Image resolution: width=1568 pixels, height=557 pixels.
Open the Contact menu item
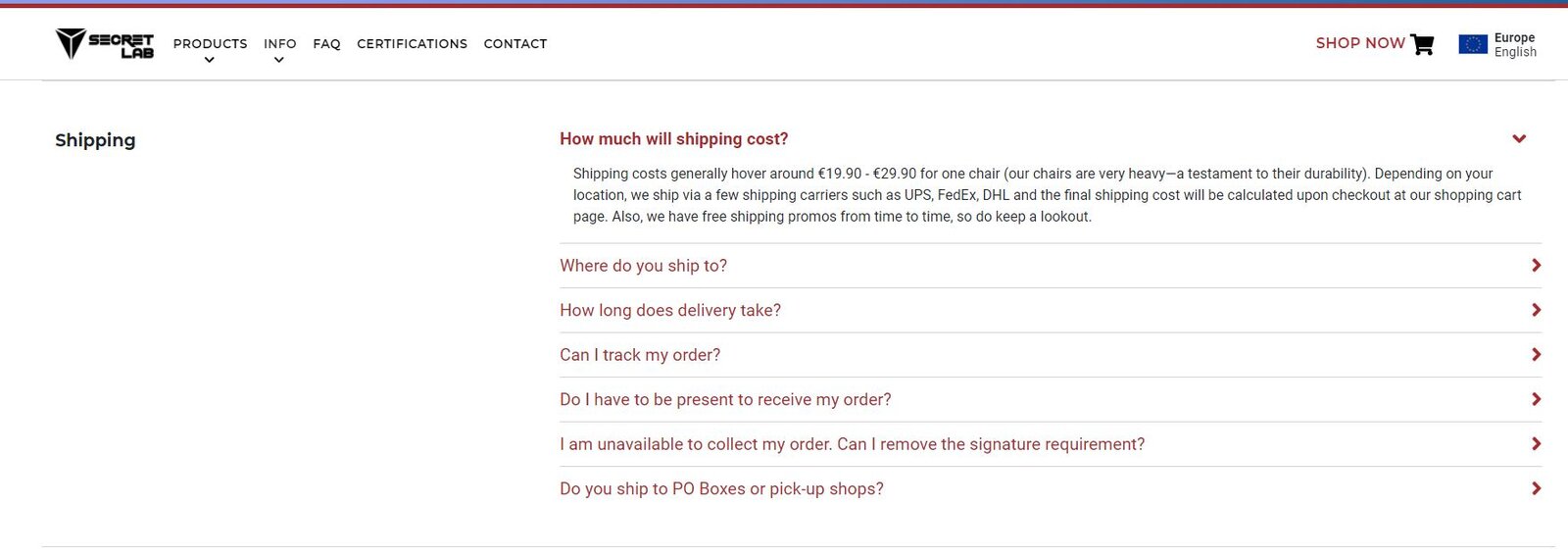point(515,44)
